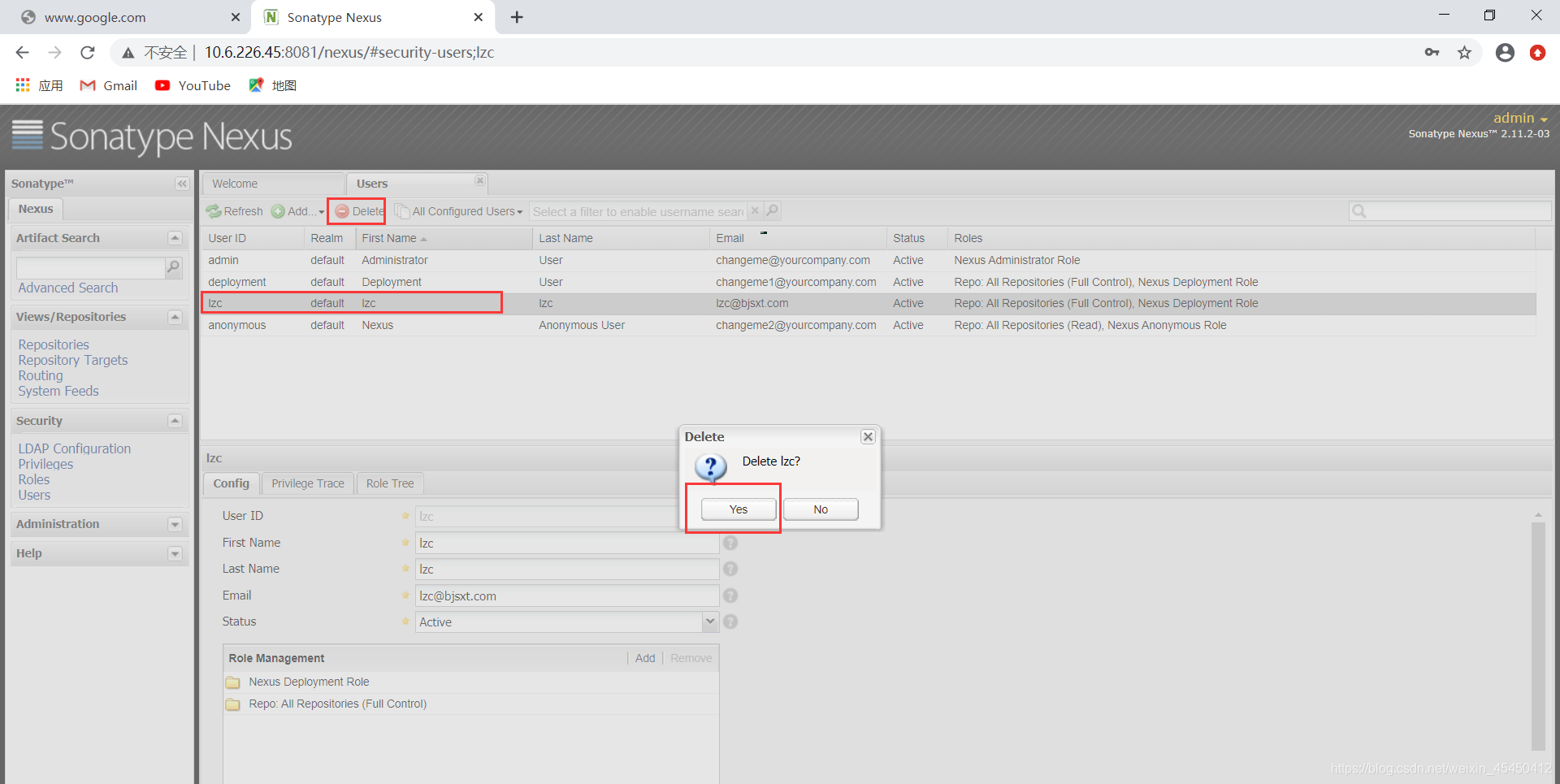
Task: Click the artifact search magnifier icon
Action: (x=173, y=266)
